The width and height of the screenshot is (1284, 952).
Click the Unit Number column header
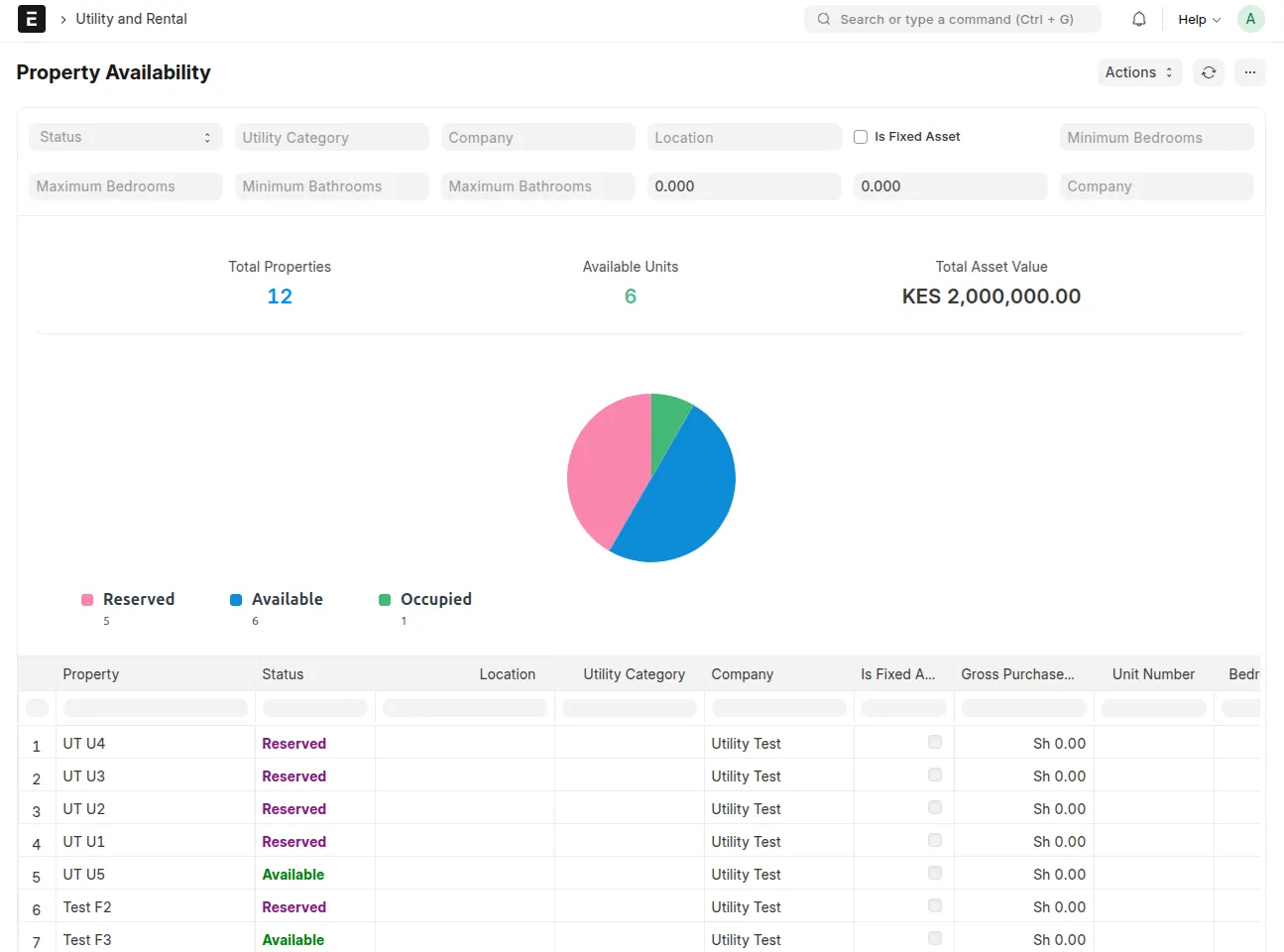coord(1153,674)
